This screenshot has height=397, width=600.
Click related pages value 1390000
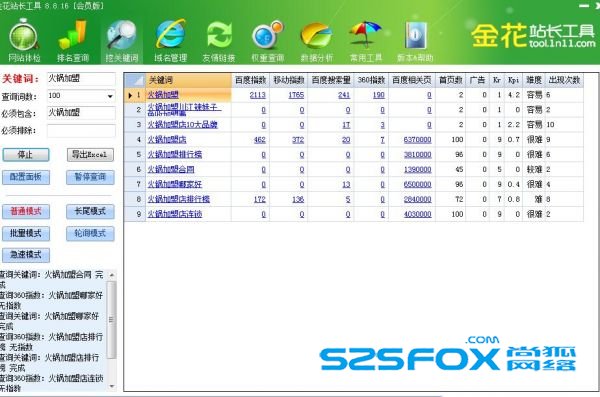pyautogui.click(x=417, y=170)
